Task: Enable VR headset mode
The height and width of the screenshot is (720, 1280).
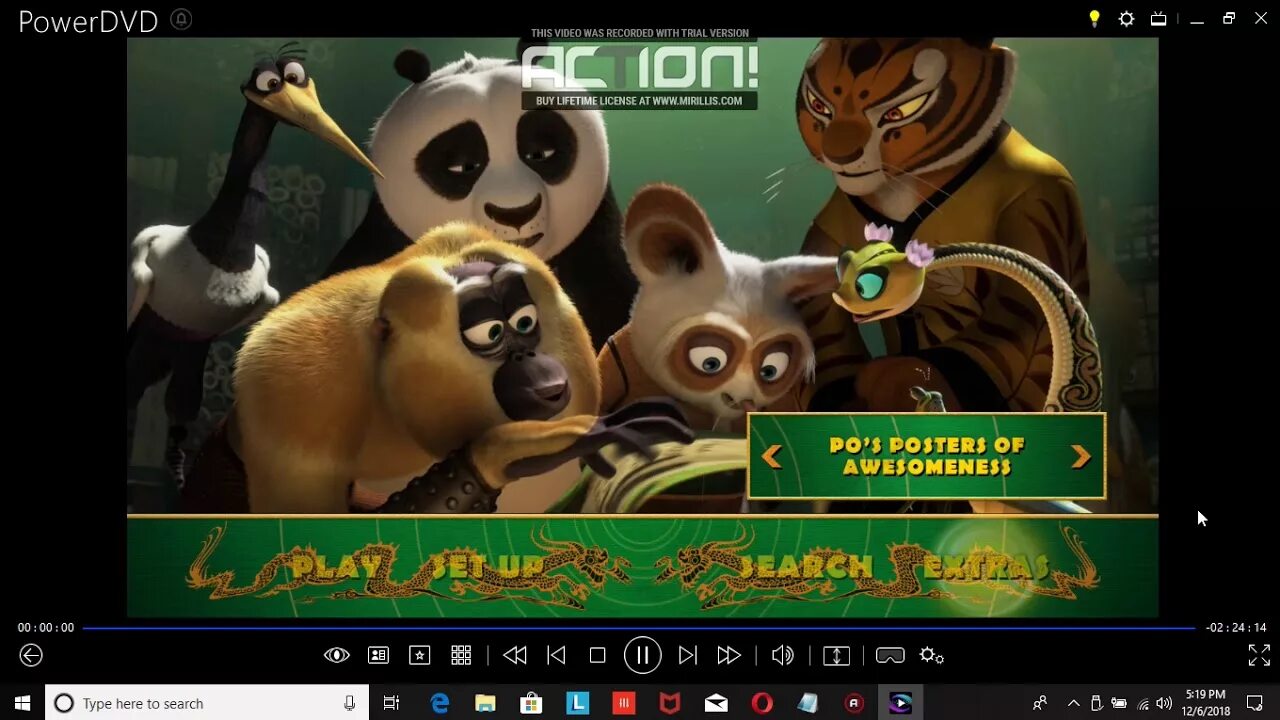Action: [x=890, y=655]
